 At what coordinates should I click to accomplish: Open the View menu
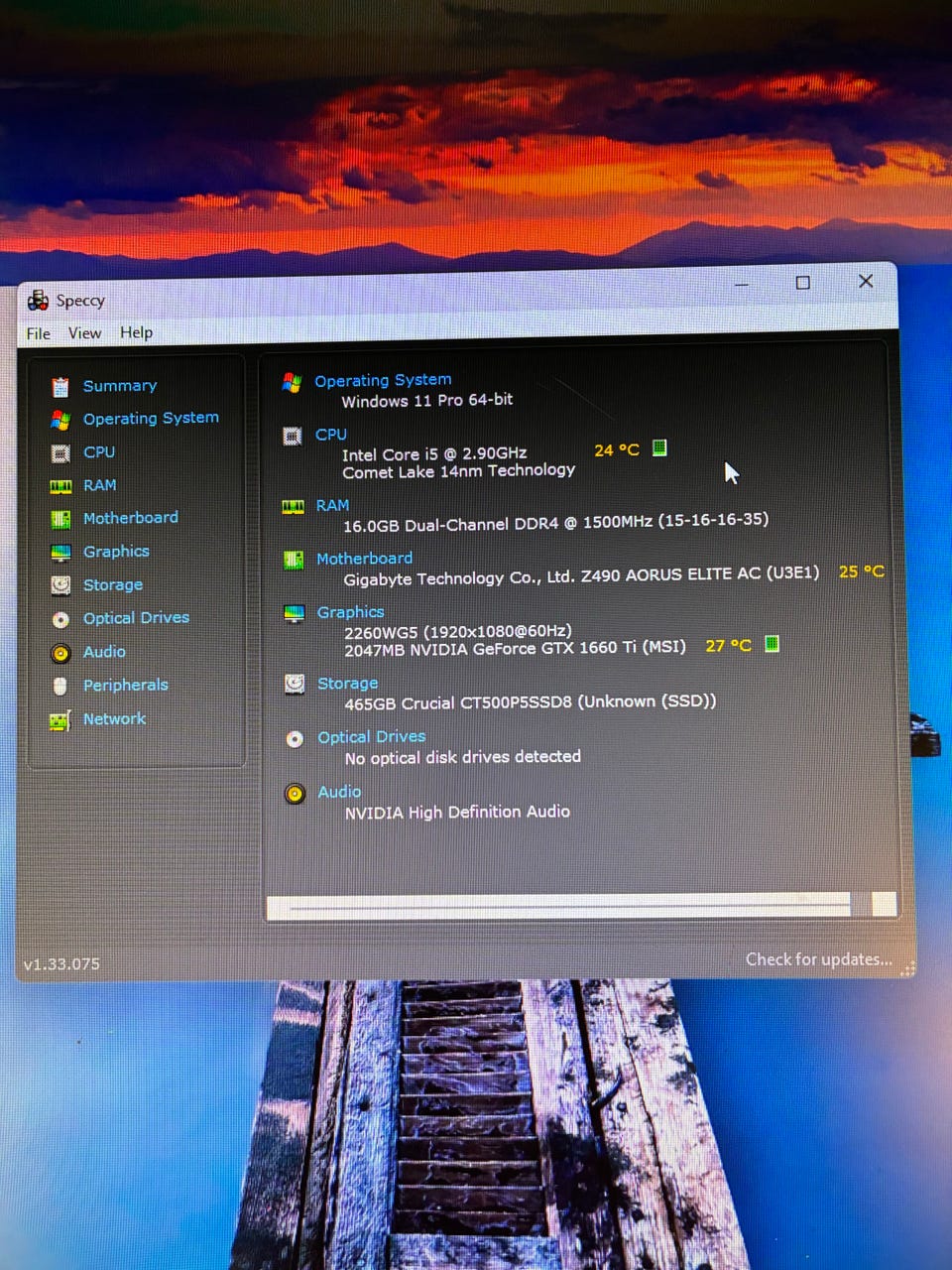[84, 333]
